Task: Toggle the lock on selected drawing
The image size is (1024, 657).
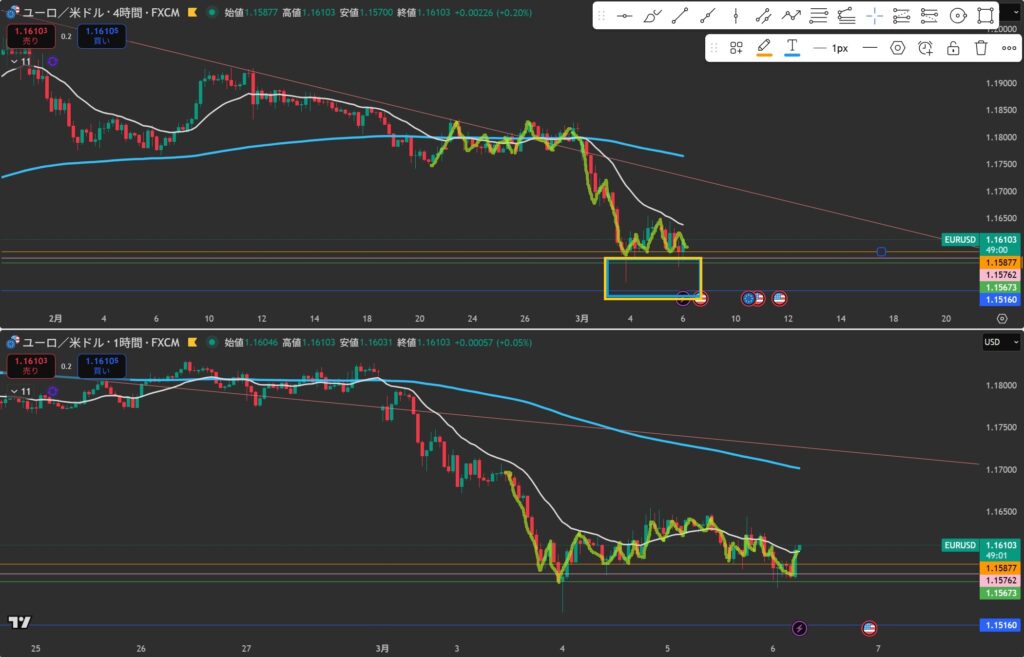Action: pos(953,48)
